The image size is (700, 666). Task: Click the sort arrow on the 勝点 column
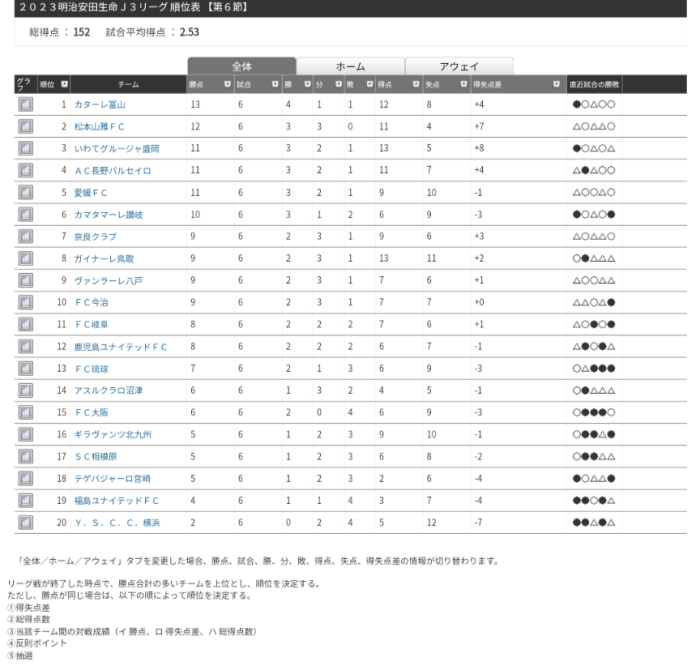click(227, 85)
